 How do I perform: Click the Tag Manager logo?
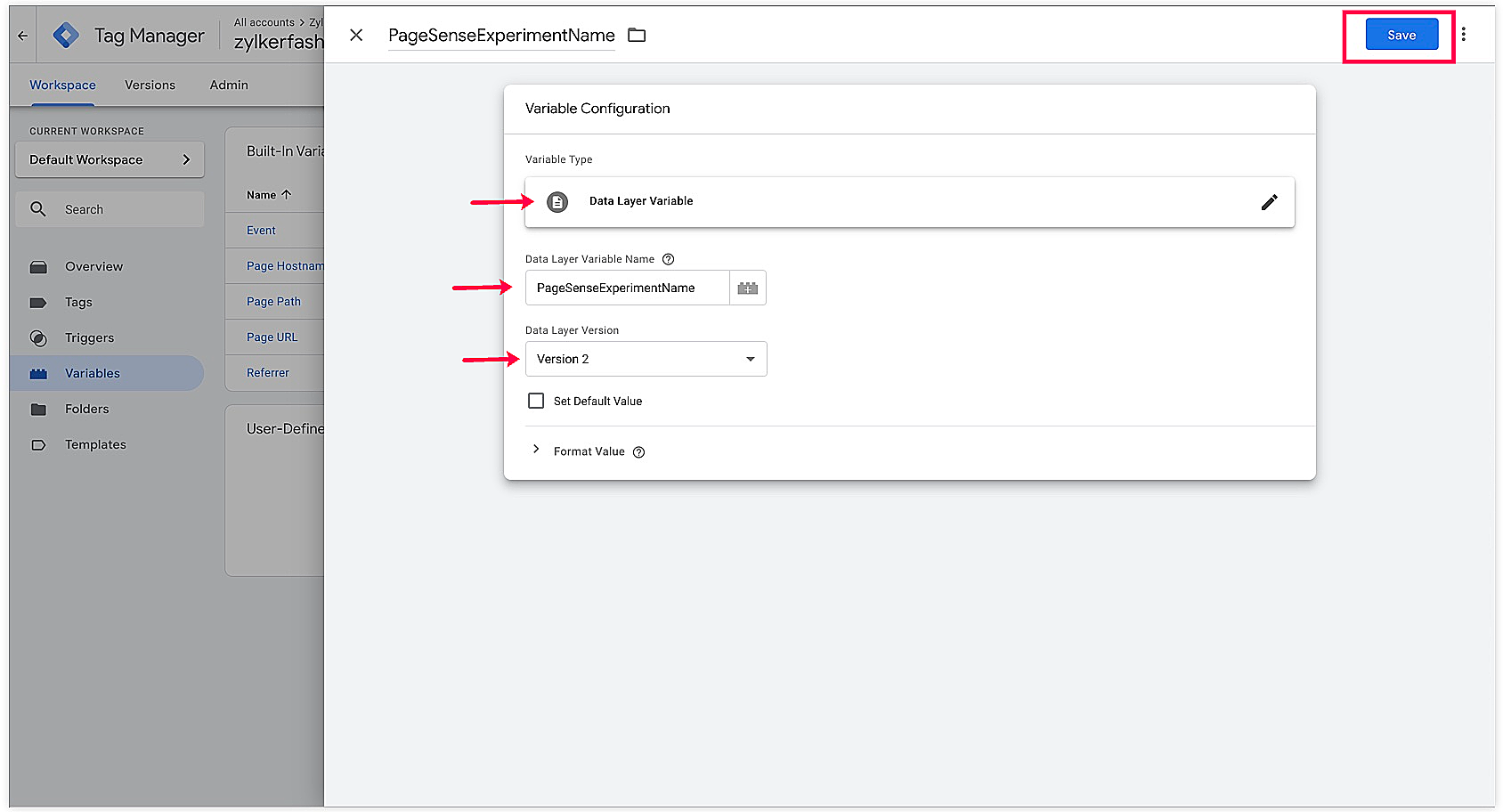click(66, 36)
